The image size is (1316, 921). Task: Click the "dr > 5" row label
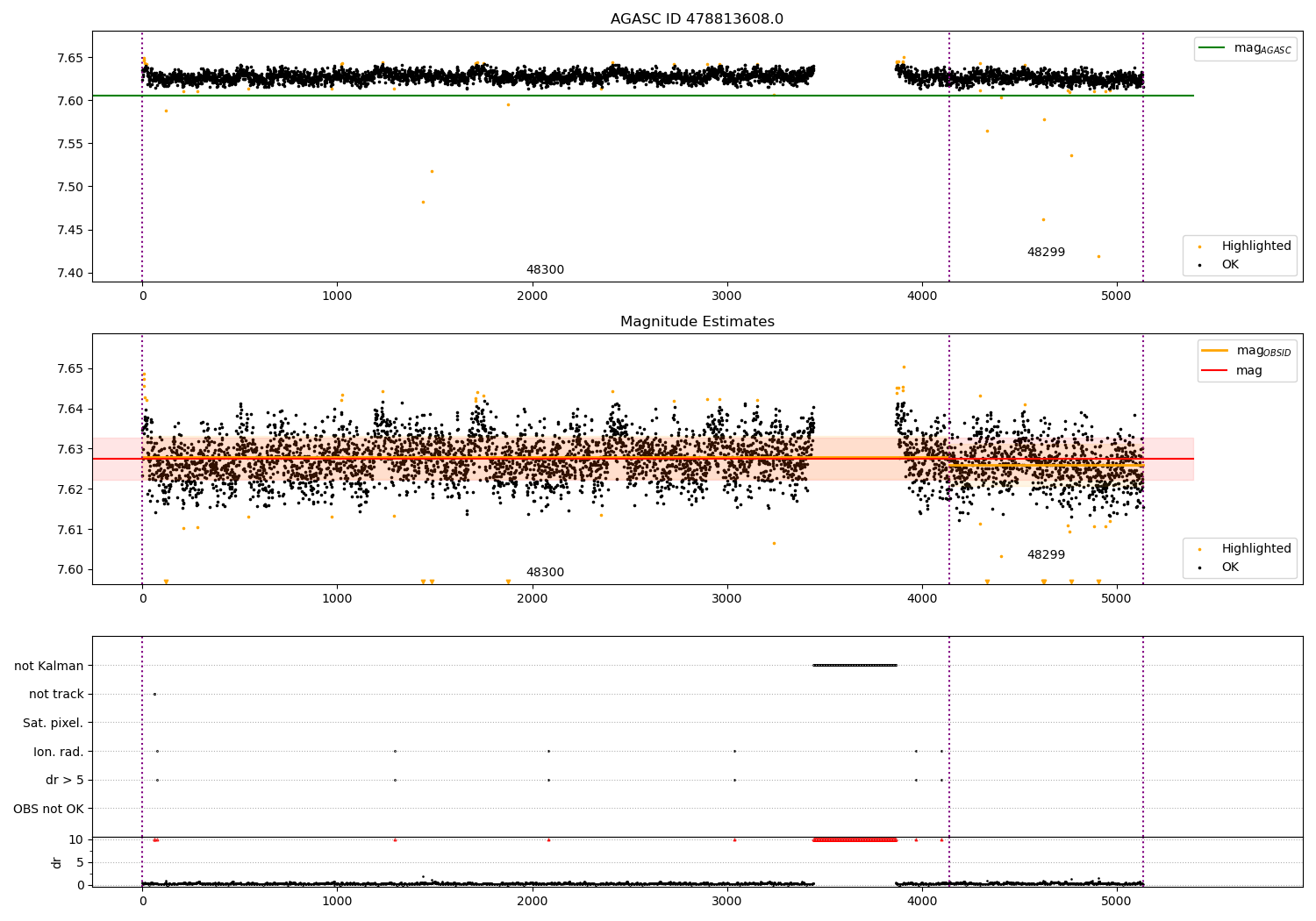click(x=65, y=781)
